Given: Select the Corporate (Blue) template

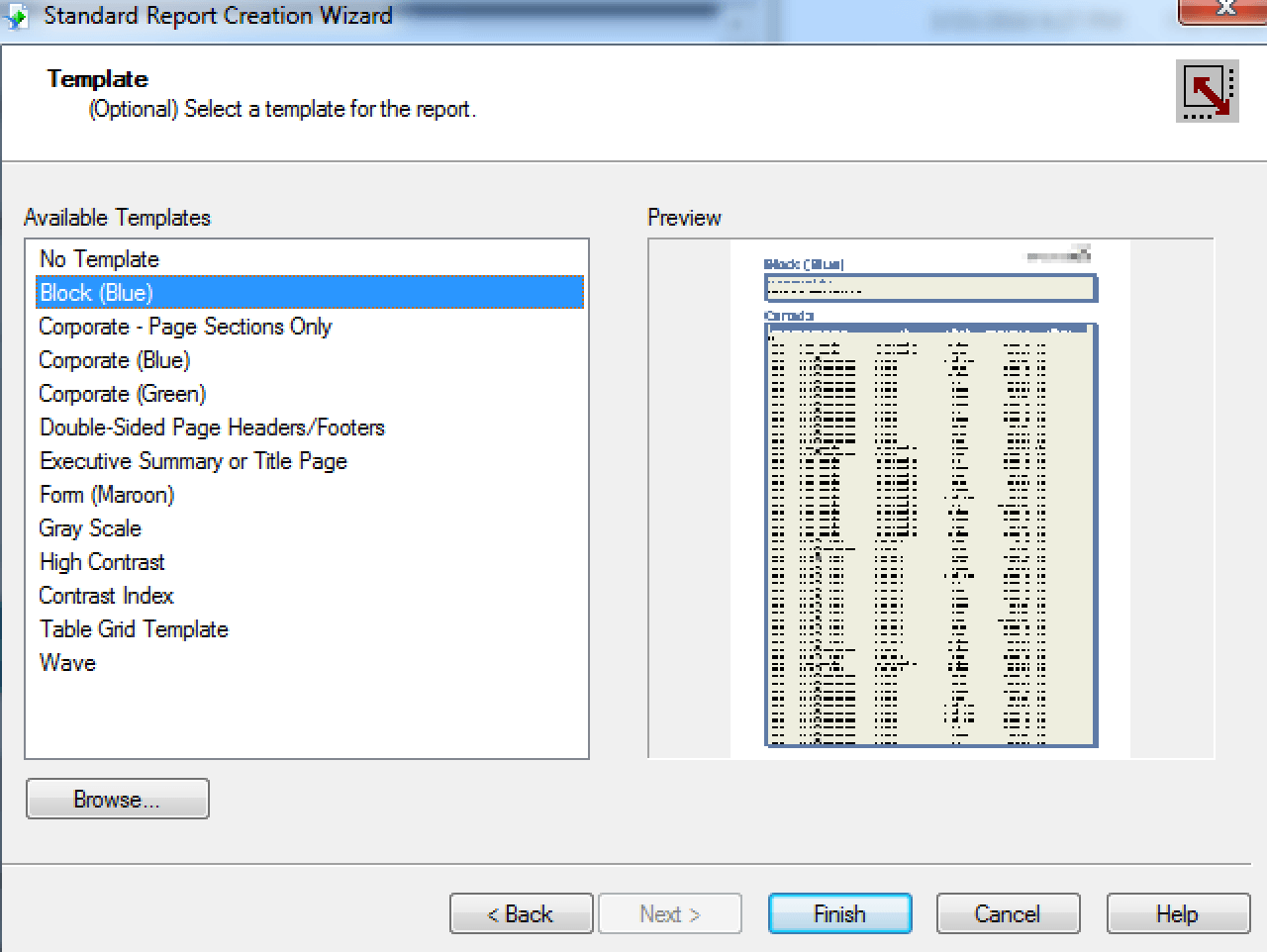Looking at the screenshot, I should tap(112, 360).
